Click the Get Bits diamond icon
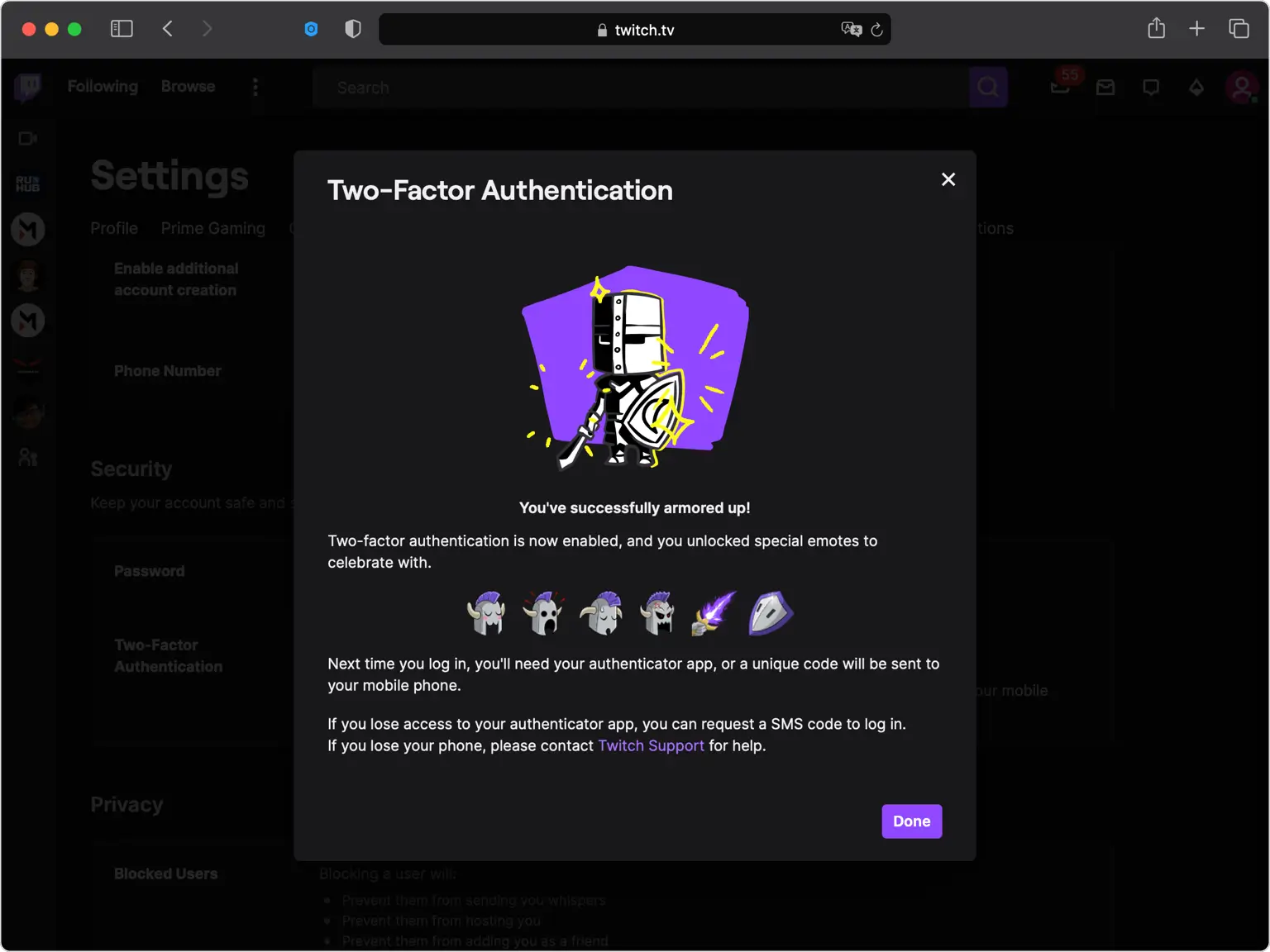The height and width of the screenshot is (952, 1270). [x=1196, y=88]
